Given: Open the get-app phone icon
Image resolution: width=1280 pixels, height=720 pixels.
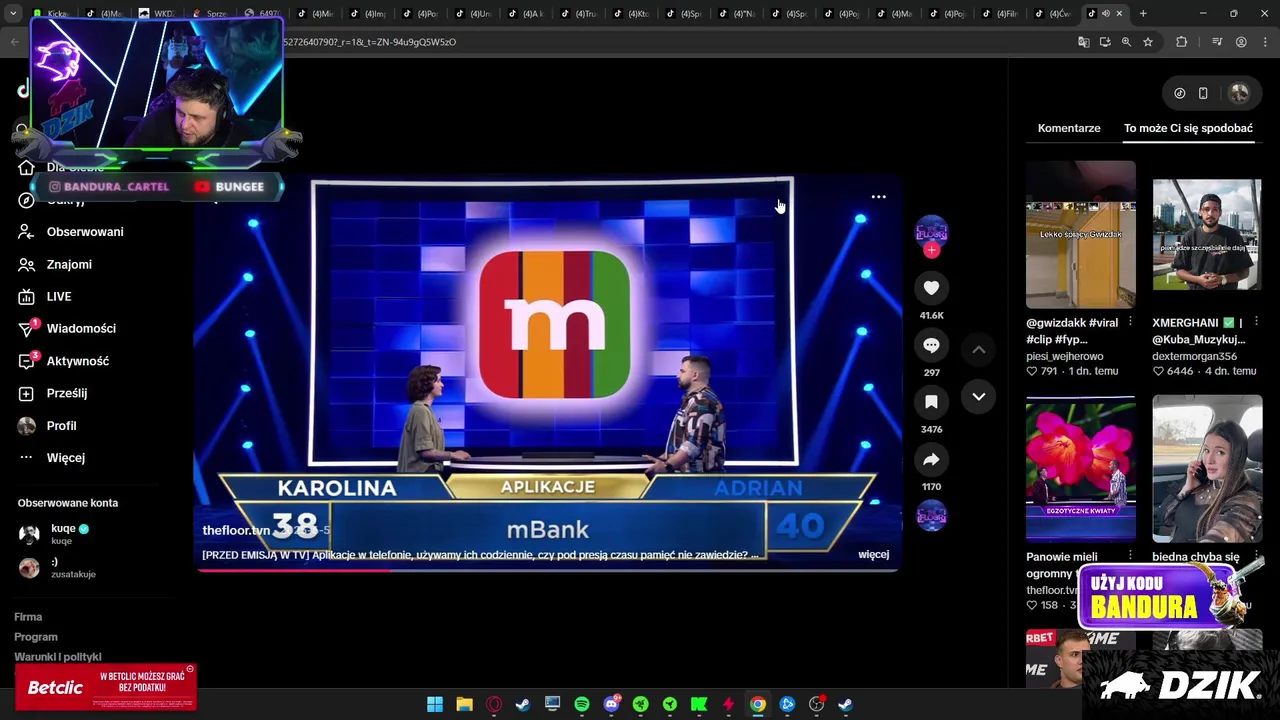Looking at the screenshot, I should [x=1203, y=93].
